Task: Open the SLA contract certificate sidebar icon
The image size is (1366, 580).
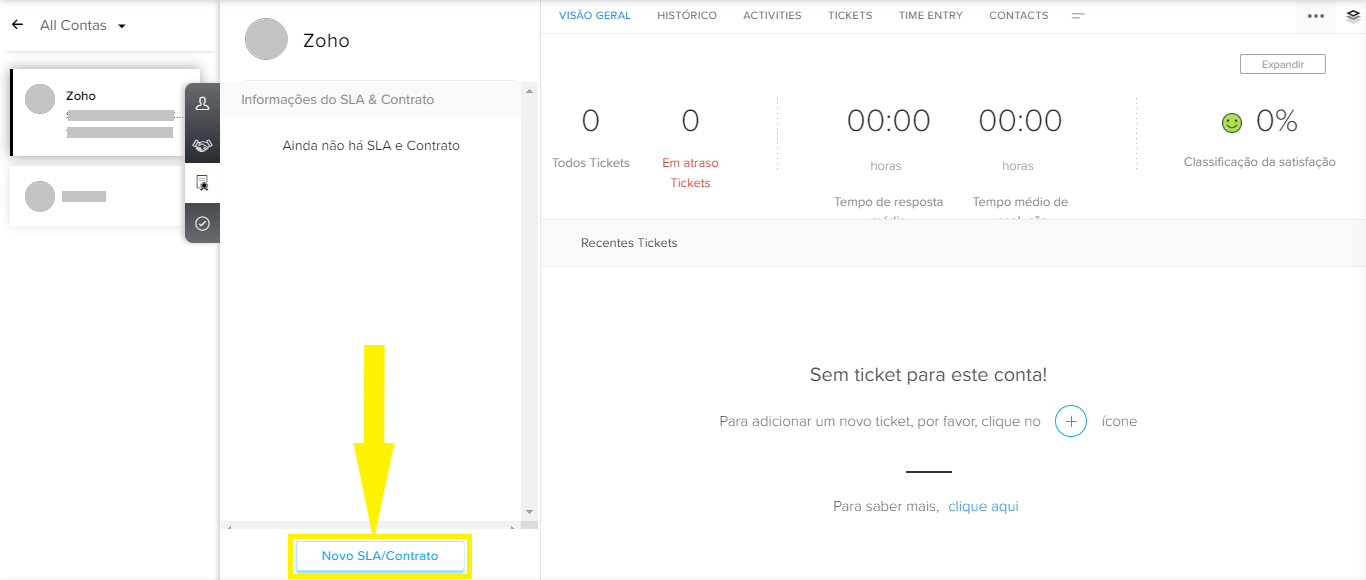Action: click(x=202, y=183)
